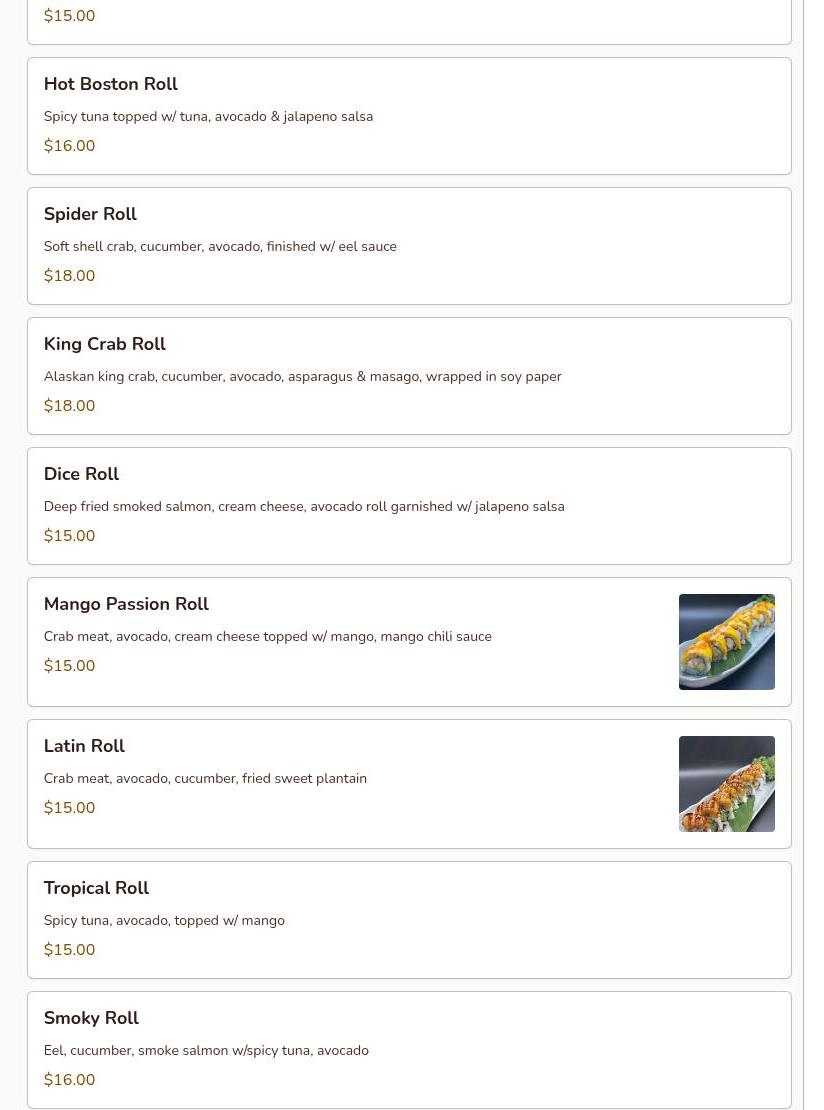Viewport: 824px width, 1110px height.
Task: Open the Latin Roll photo
Action: pyautogui.click(x=726, y=784)
